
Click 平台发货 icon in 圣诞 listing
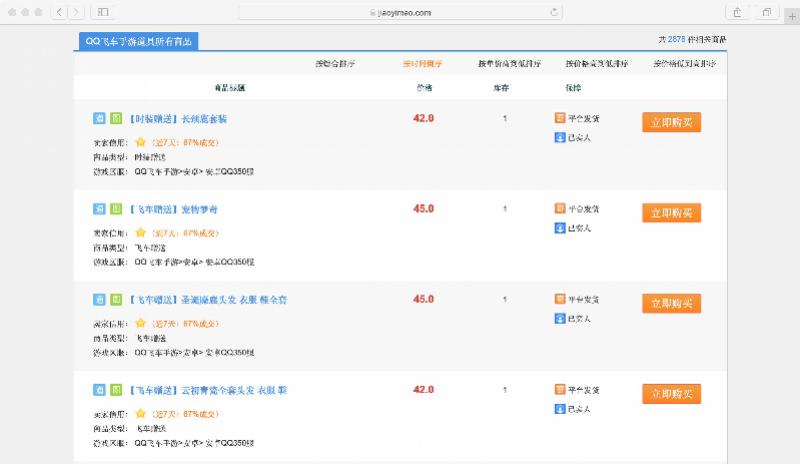560,299
